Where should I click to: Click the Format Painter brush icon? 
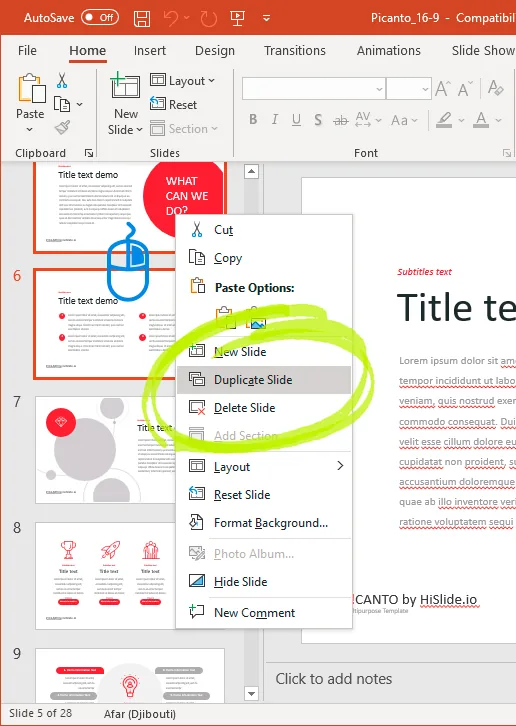[x=63, y=128]
